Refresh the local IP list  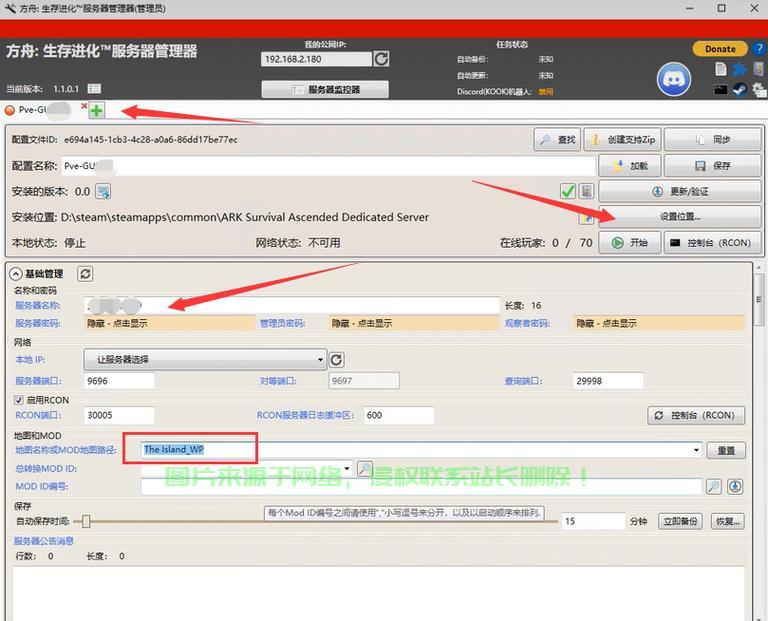pyautogui.click(x=336, y=360)
